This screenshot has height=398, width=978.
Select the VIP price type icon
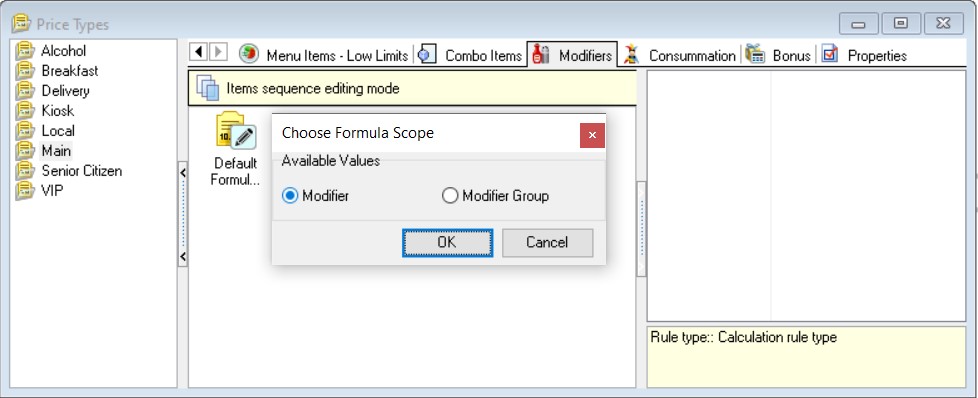pos(25,190)
